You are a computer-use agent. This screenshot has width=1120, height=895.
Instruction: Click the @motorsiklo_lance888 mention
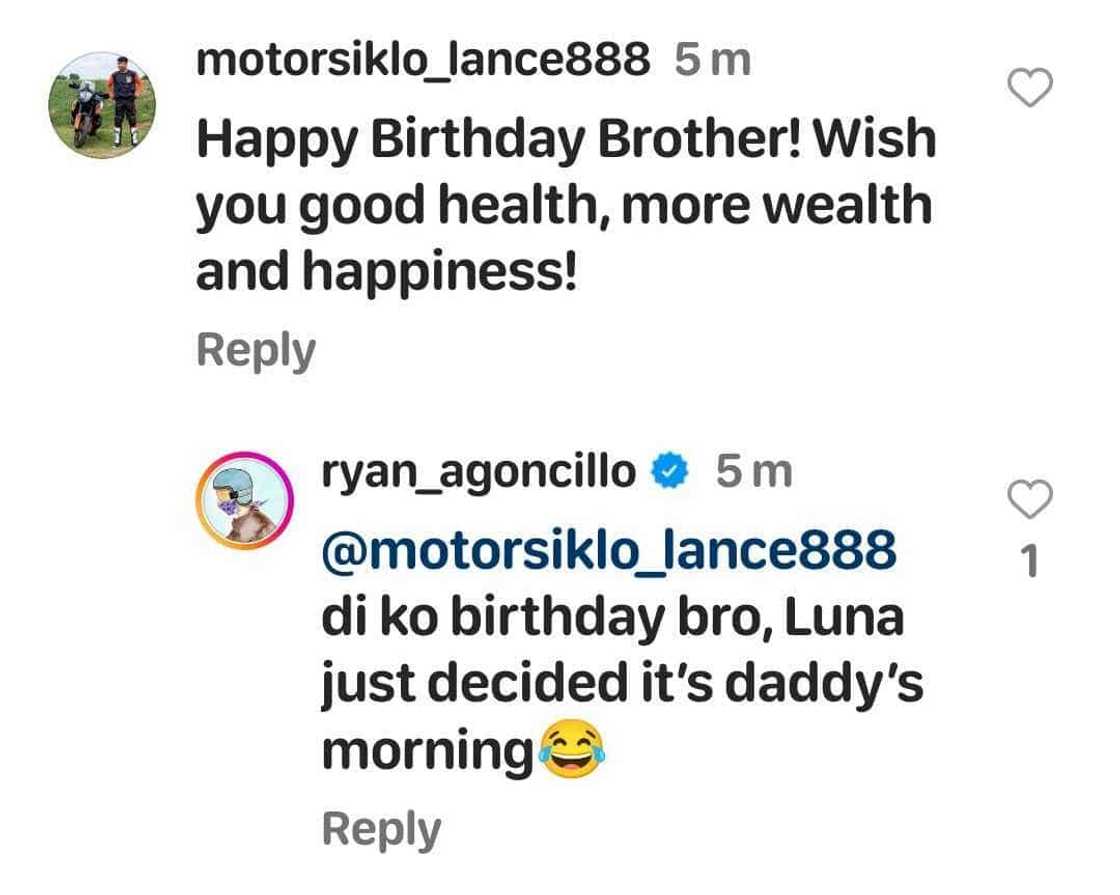click(608, 551)
